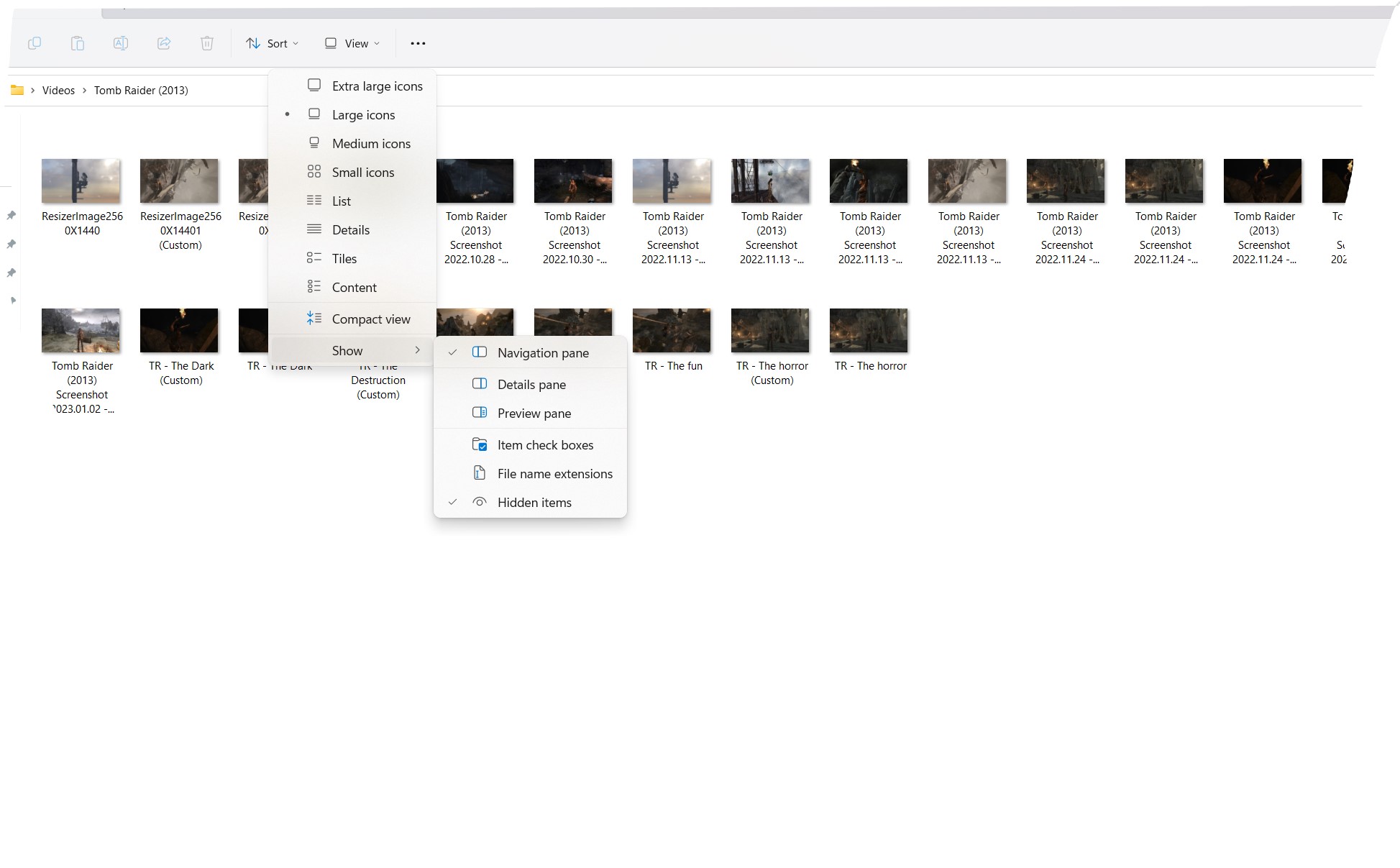Select Screenshot 2023.01.02 thumbnail
Viewport: 1400px width, 868px height.
point(81,331)
